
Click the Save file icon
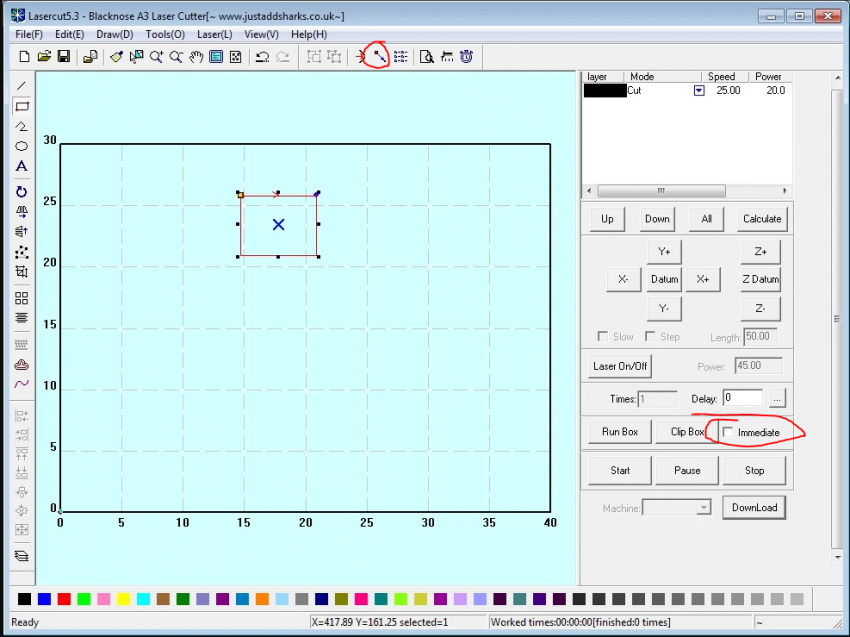click(x=64, y=57)
